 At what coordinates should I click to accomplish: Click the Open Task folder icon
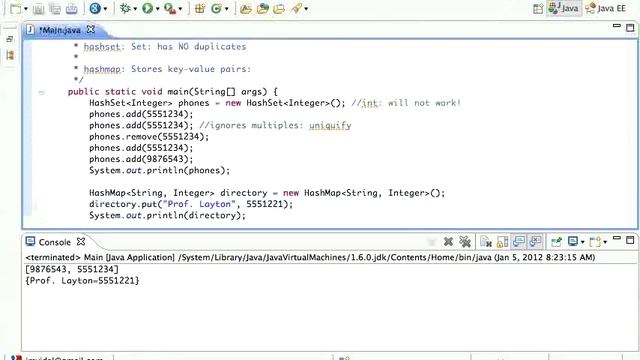pyautogui.click(x=263, y=9)
